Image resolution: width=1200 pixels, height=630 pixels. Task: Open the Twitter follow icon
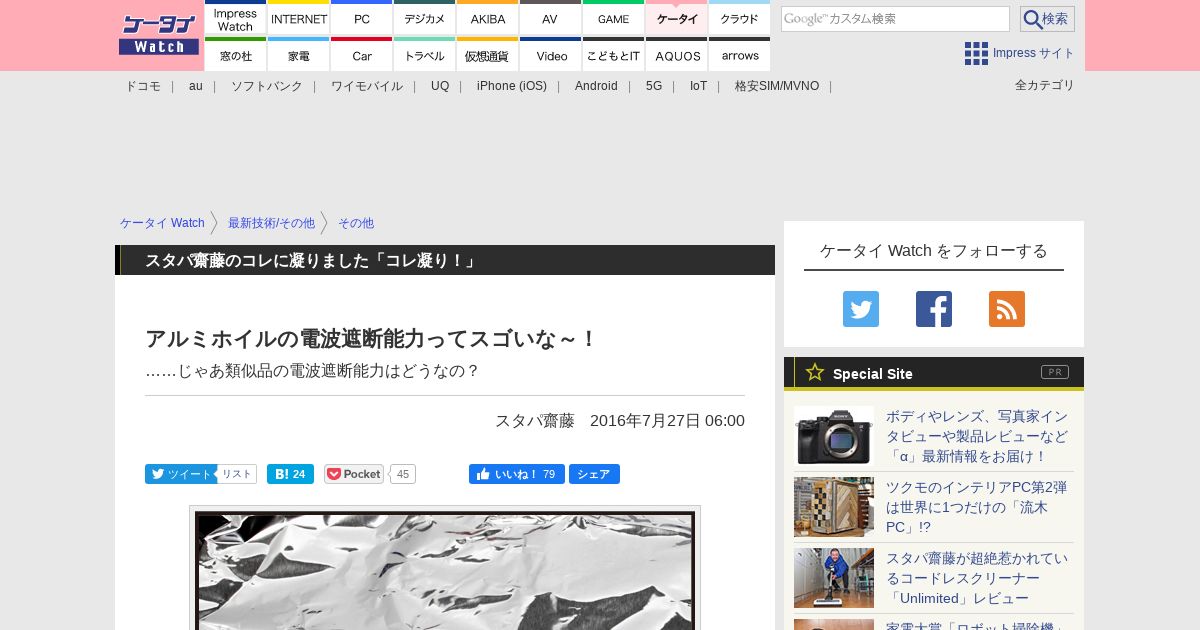[861, 309]
